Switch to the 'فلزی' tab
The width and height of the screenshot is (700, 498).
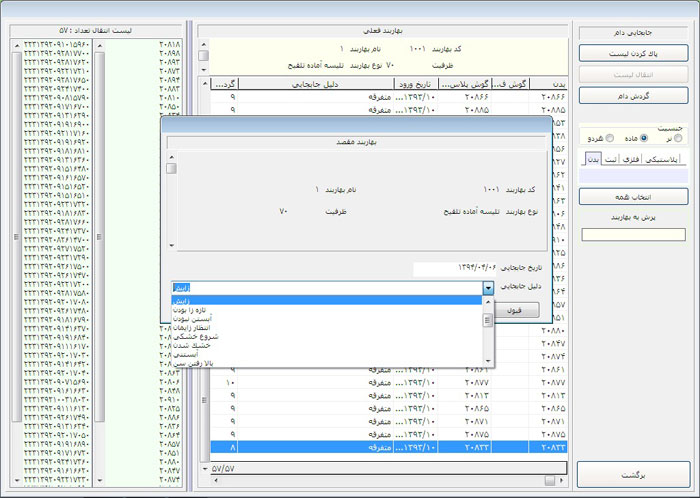[x=631, y=160]
